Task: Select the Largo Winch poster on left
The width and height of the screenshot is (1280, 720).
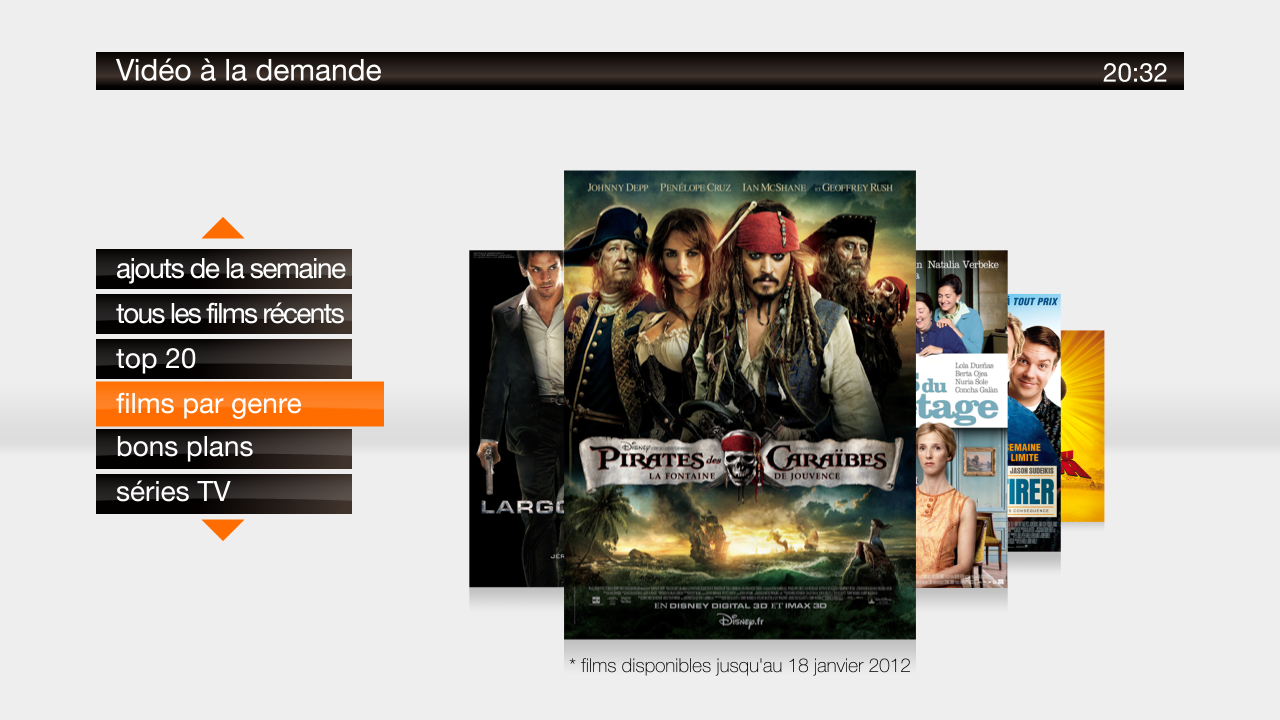Action: [516, 418]
